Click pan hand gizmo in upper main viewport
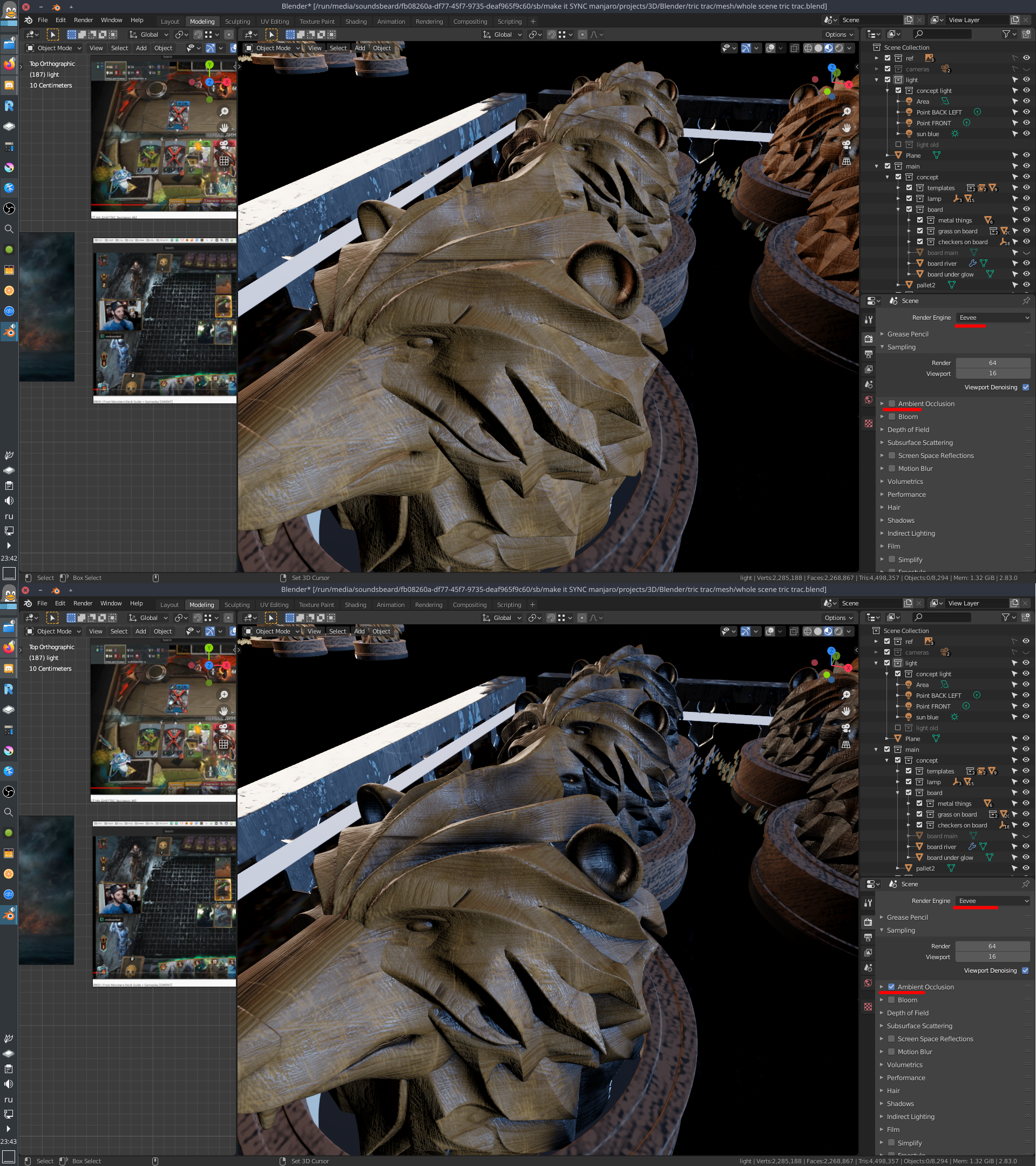Image resolution: width=1036 pixels, height=1166 pixels. [847, 128]
